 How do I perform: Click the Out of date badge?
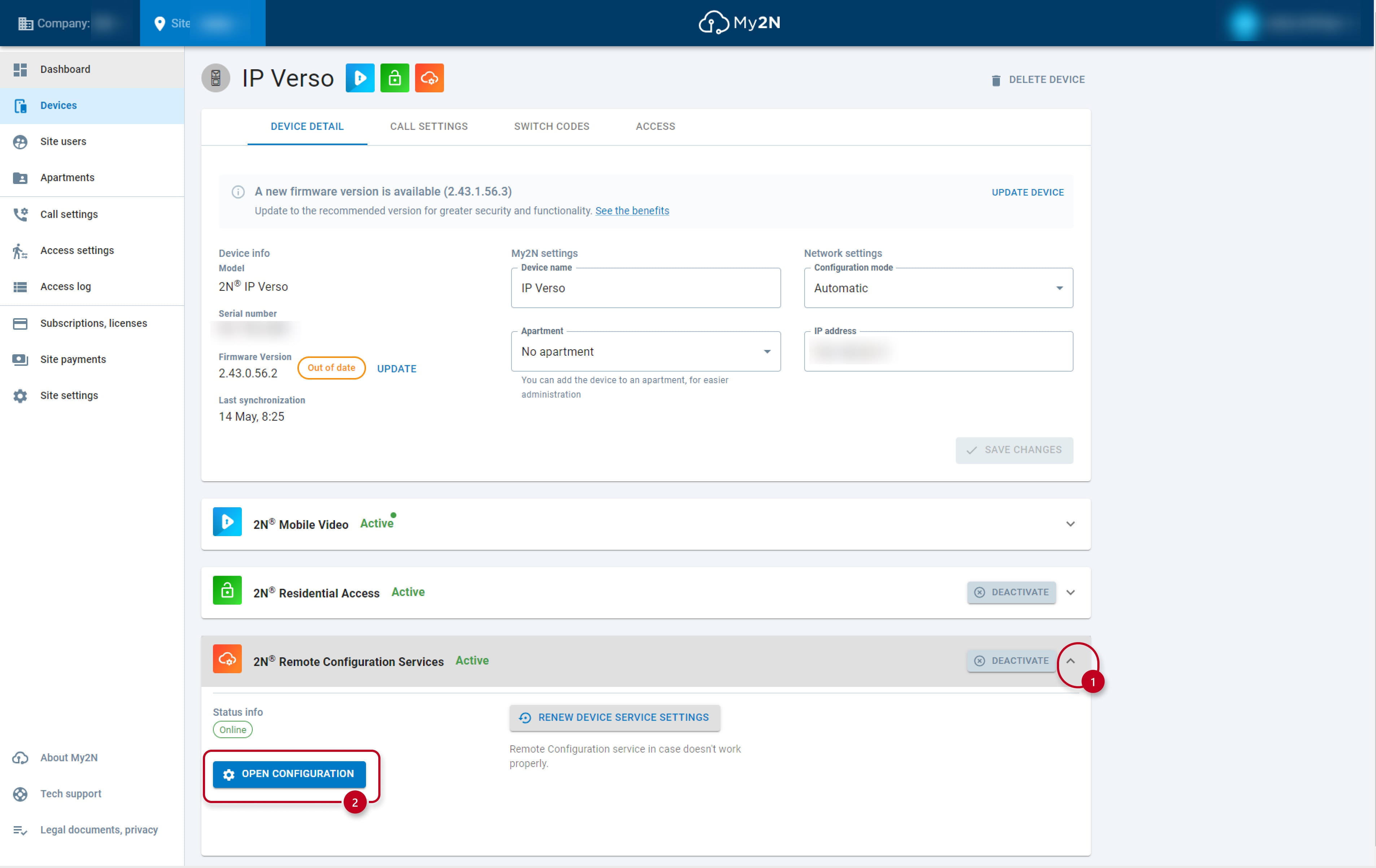[331, 368]
